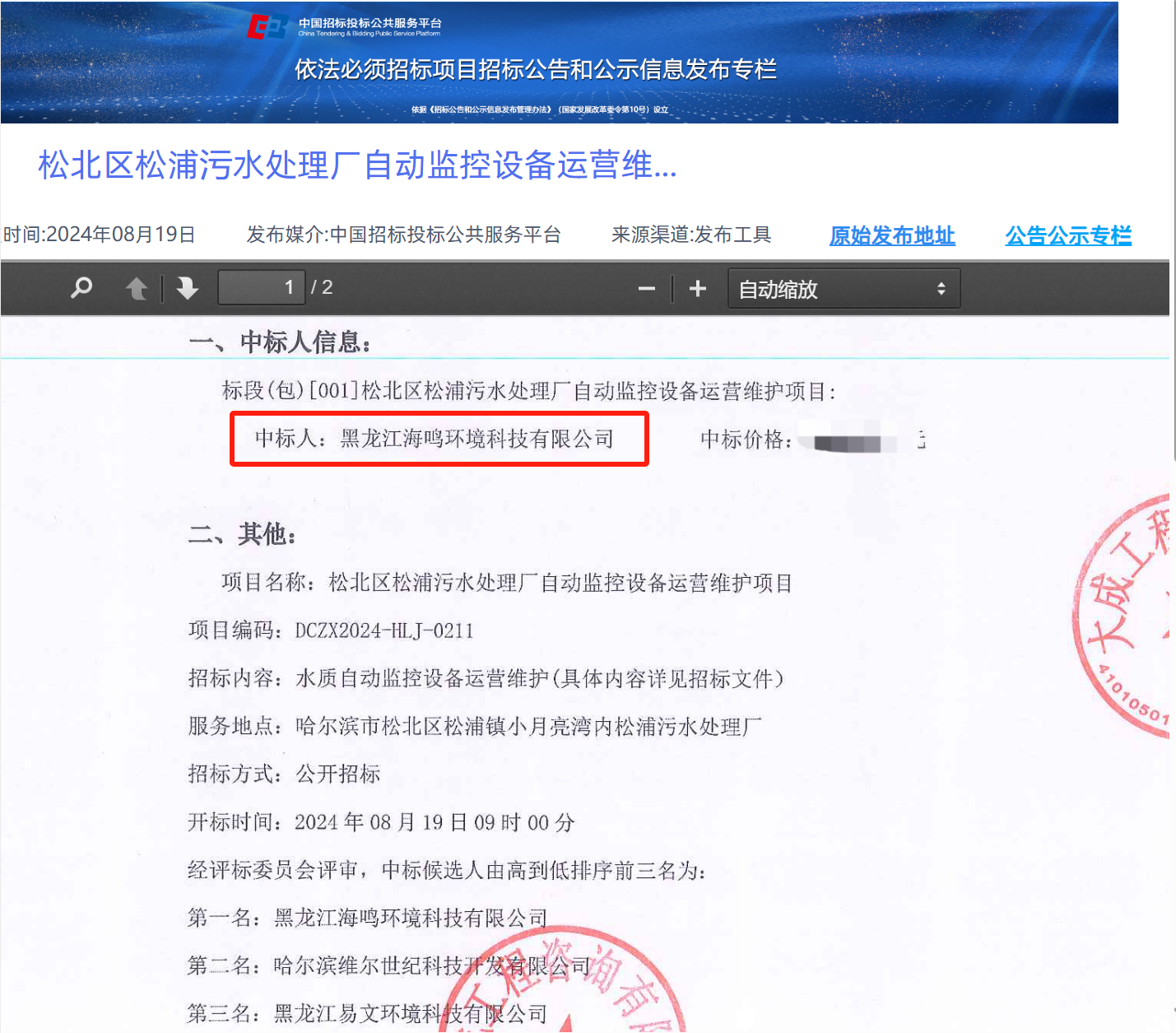Open the truncated announcement title link
The height and width of the screenshot is (1033, 1176).
click(x=356, y=170)
